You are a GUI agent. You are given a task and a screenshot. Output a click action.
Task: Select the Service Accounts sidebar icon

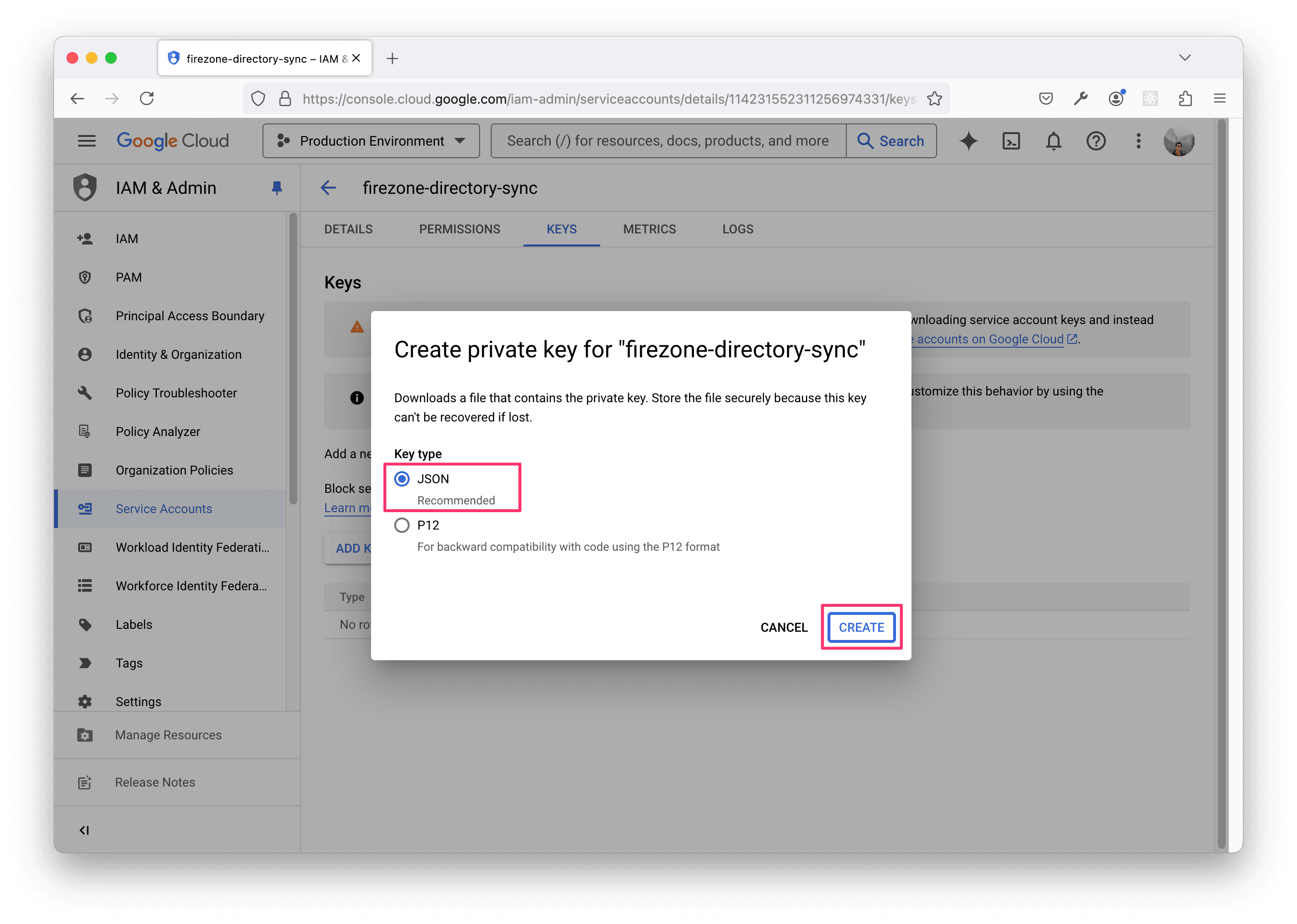coord(85,509)
